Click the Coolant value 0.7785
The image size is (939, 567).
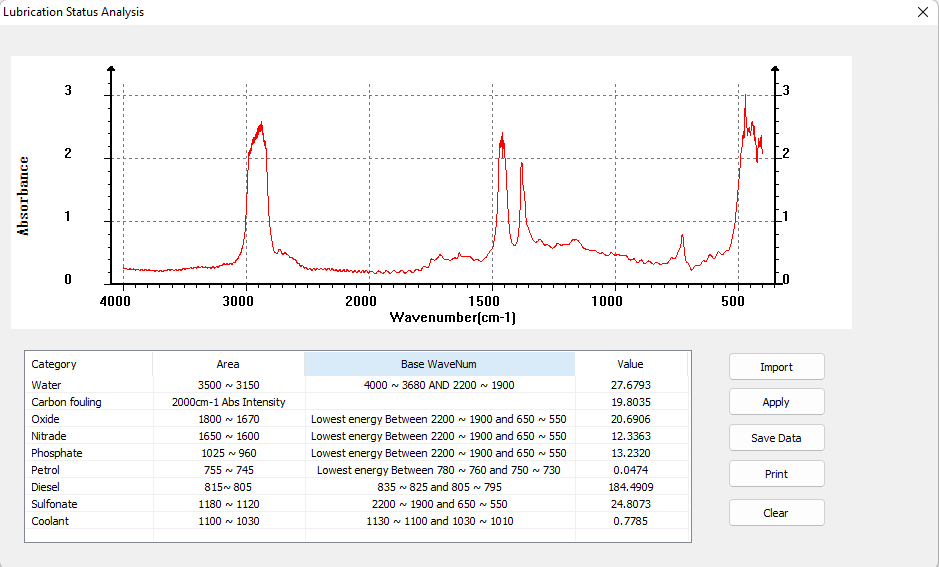coord(630,521)
